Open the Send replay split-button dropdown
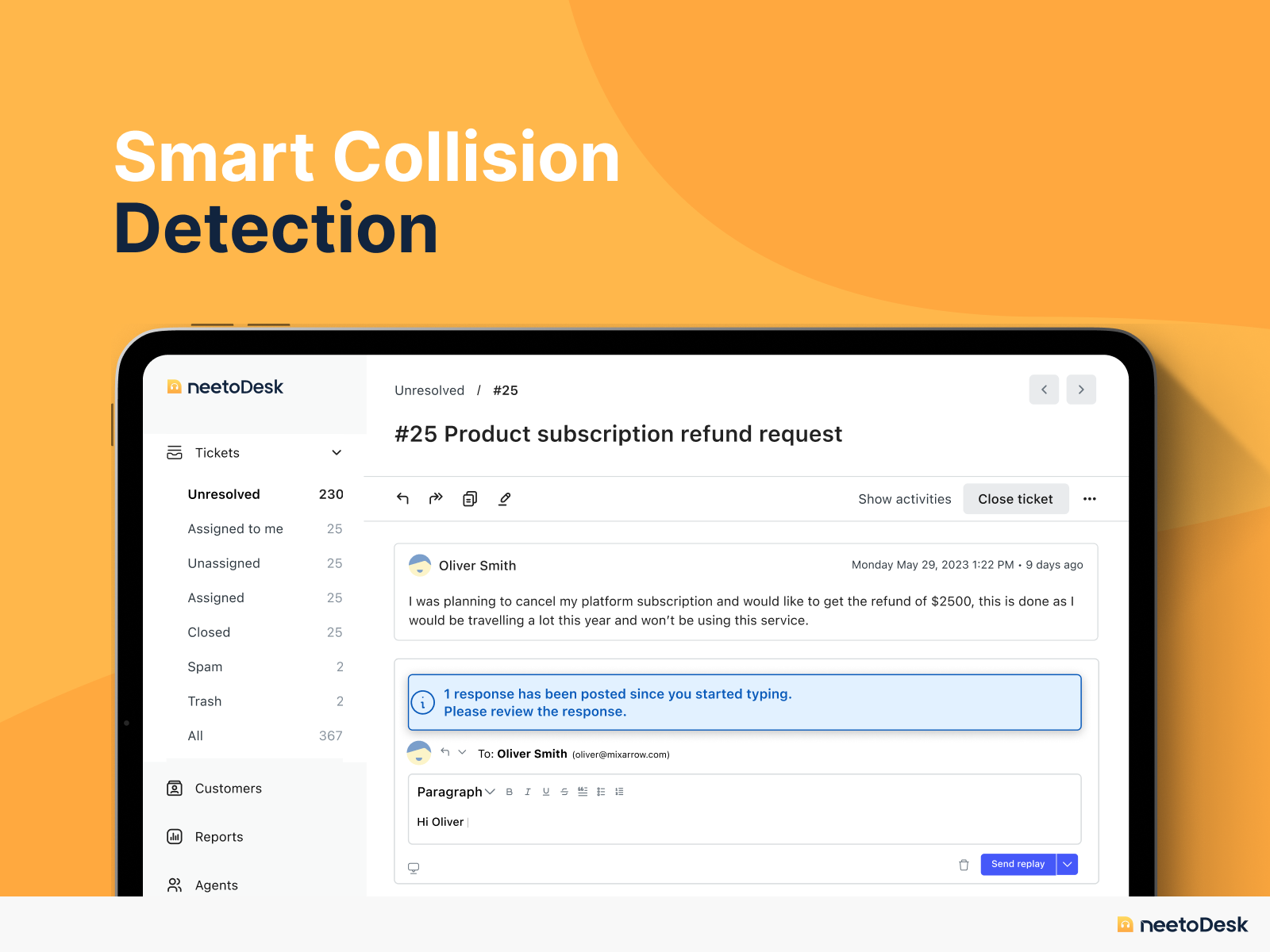The height and width of the screenshot is (952, 1270). pyautogui.click(x=1068, y=864)
